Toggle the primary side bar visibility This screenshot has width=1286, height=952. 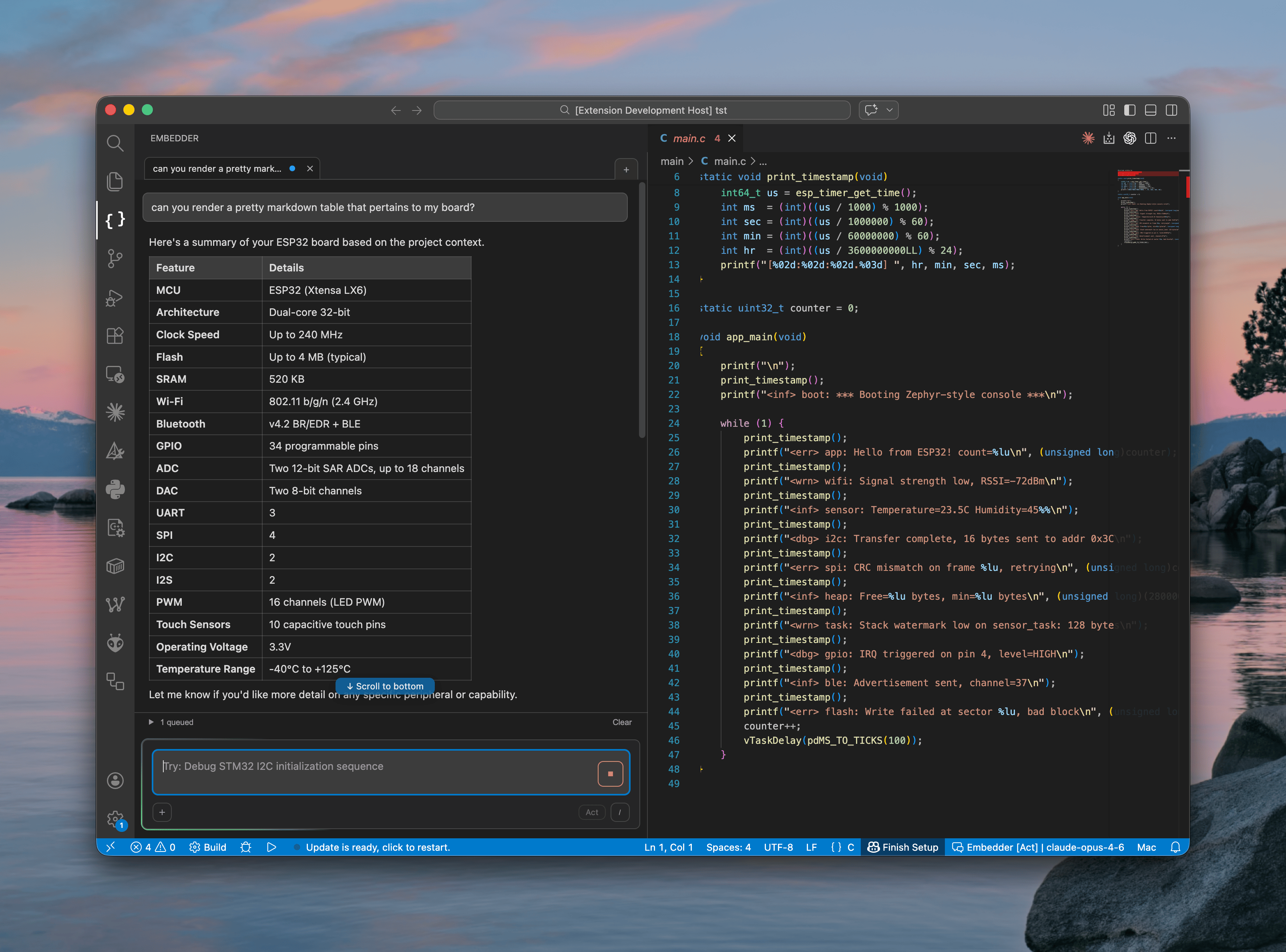tap(1129, 110)
